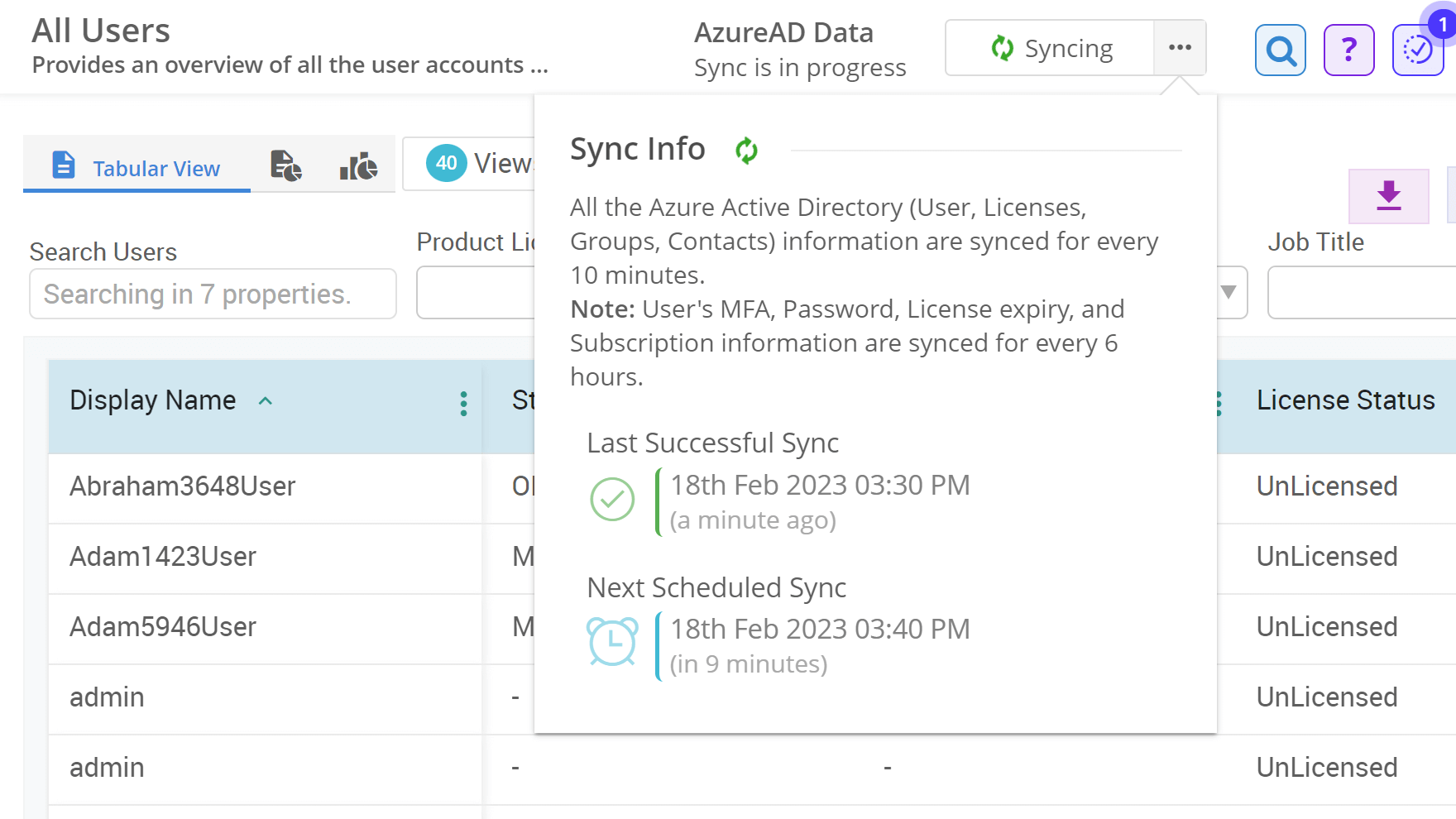Screen dimensions: 1456x819
Task: Switch to the scheduled report view icon
Action: [x=286, y=166]
